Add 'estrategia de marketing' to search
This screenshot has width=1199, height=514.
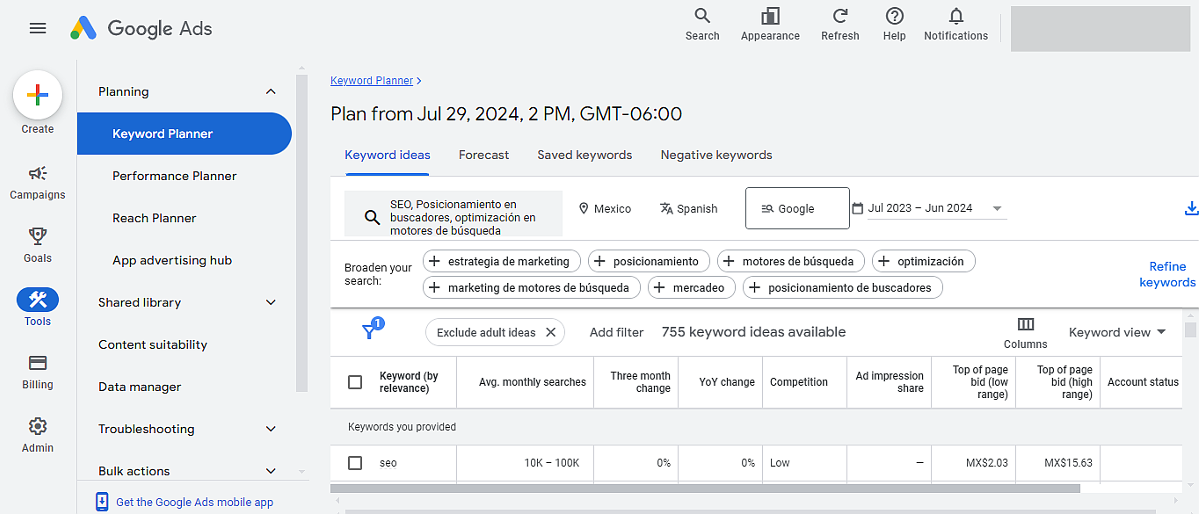(x=502, y=262)
